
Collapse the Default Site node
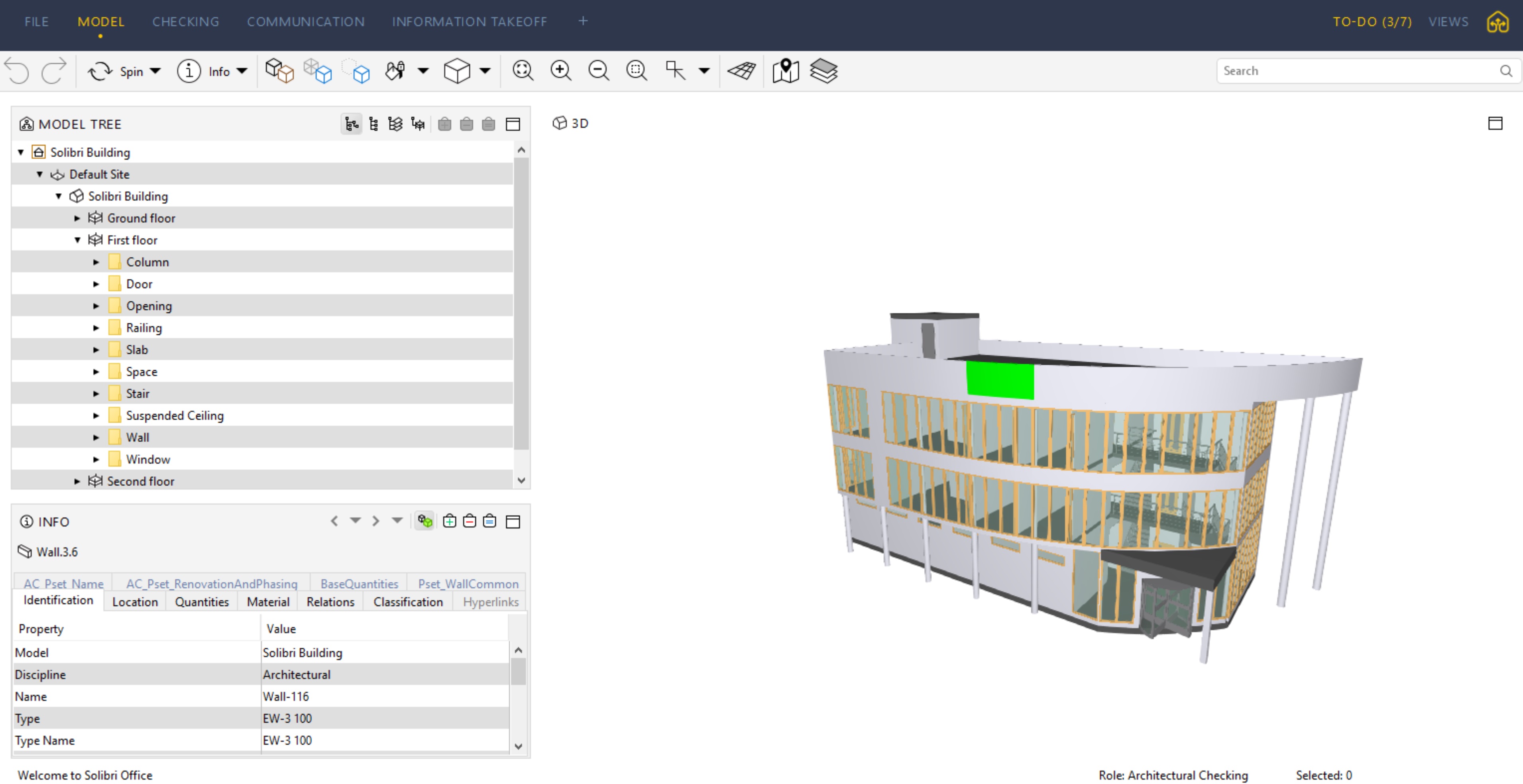tap(39, 175)
